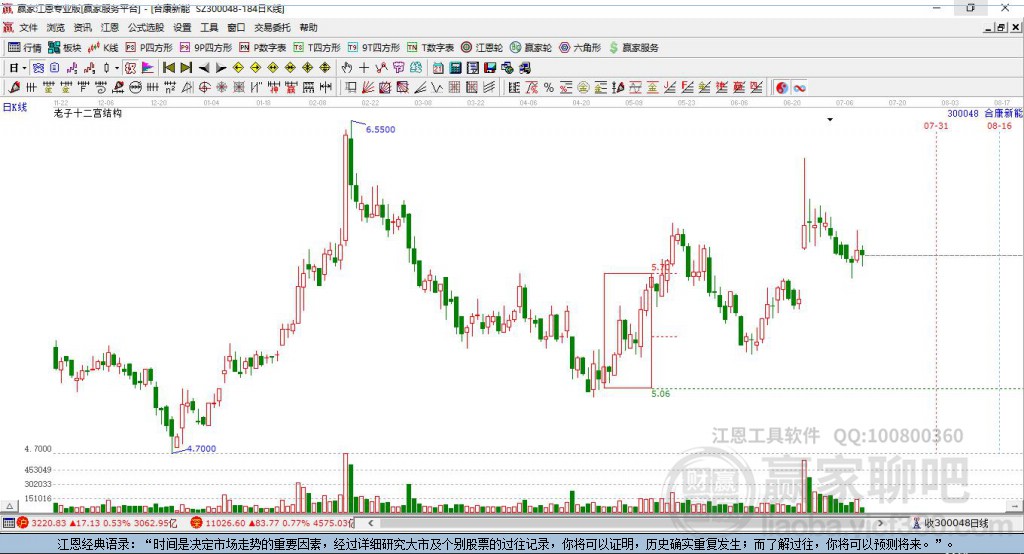Open the 赢家轮 wheel tool
The image size is (1024, 554).
(531, 48)
